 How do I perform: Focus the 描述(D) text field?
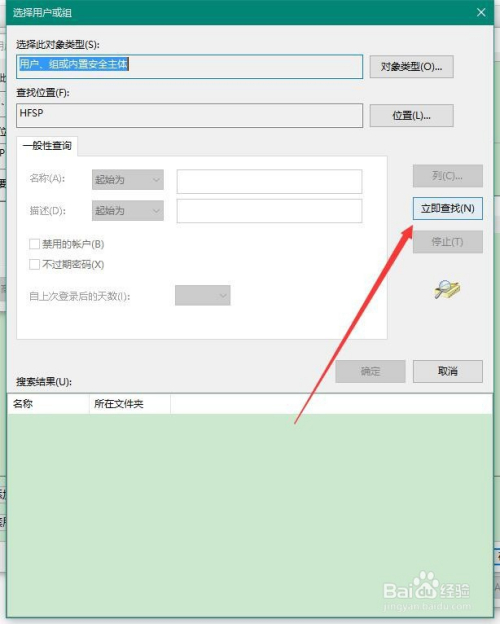tap(270, 211)
